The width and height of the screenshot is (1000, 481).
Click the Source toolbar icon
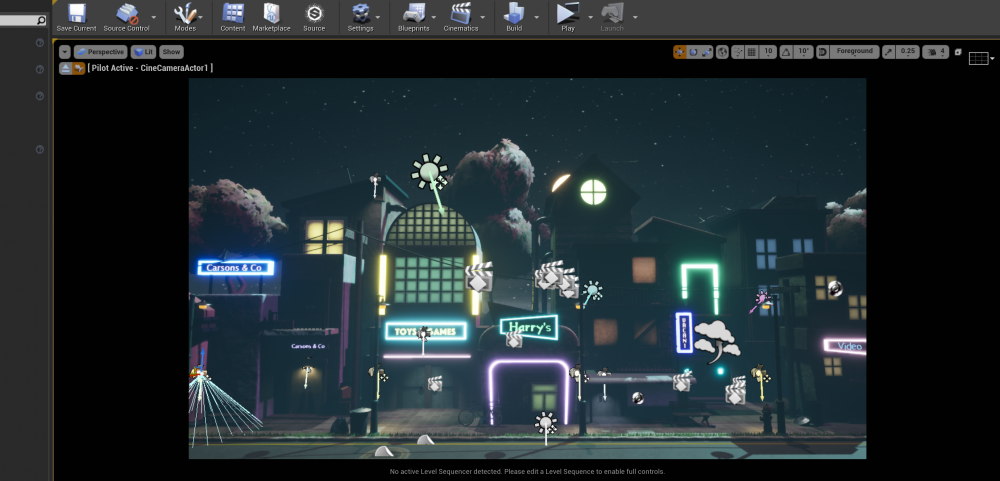tap(314, 13)
